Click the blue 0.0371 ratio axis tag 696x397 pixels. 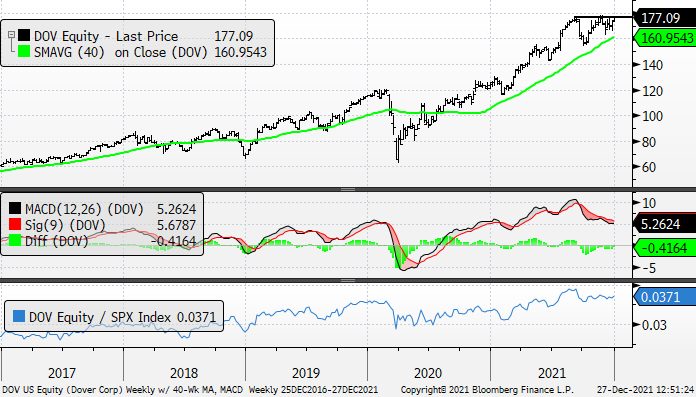[x=664, y=296]
